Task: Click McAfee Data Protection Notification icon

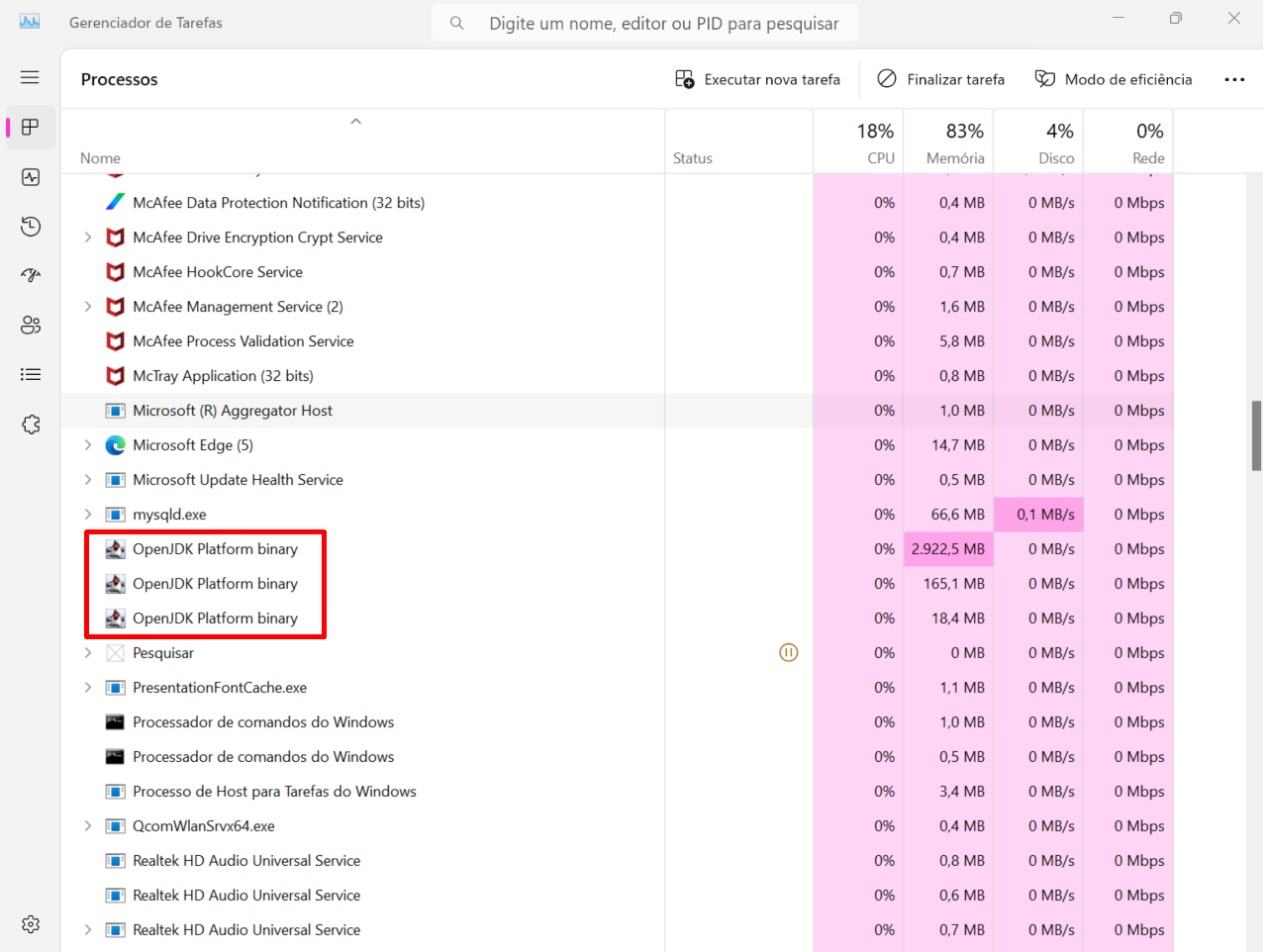Action: 116,203
